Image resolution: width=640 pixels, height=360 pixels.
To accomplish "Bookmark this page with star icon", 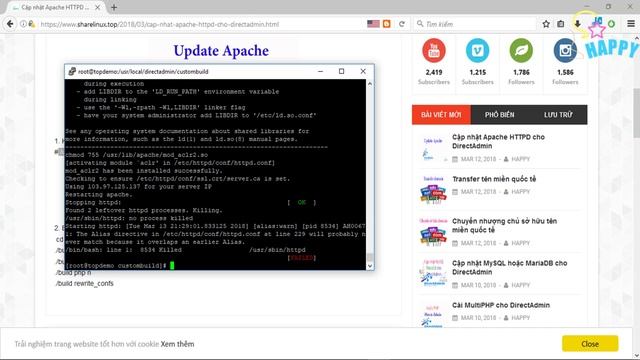I will coord(546,24).
